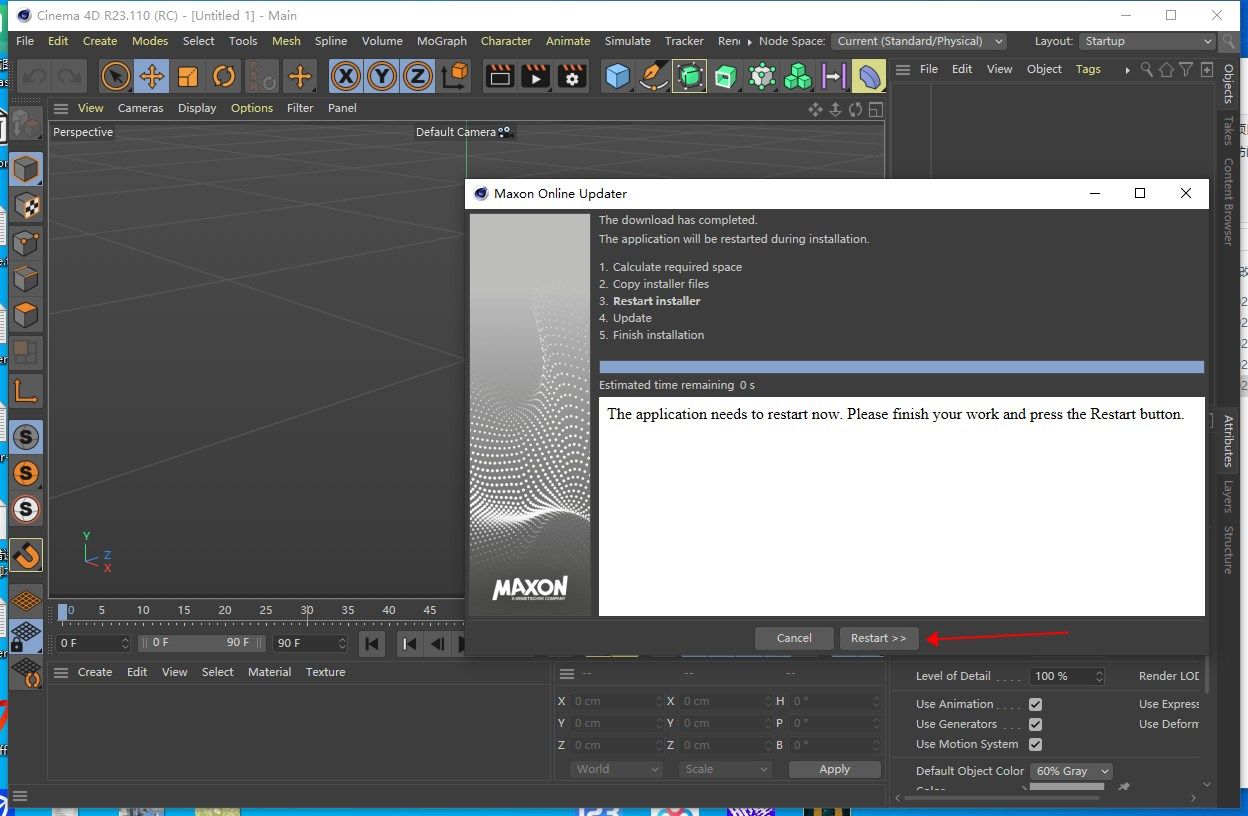Toggle the X-axis lock icon
This screenshot has width=1248, height=816.
(x=346, y=76)
